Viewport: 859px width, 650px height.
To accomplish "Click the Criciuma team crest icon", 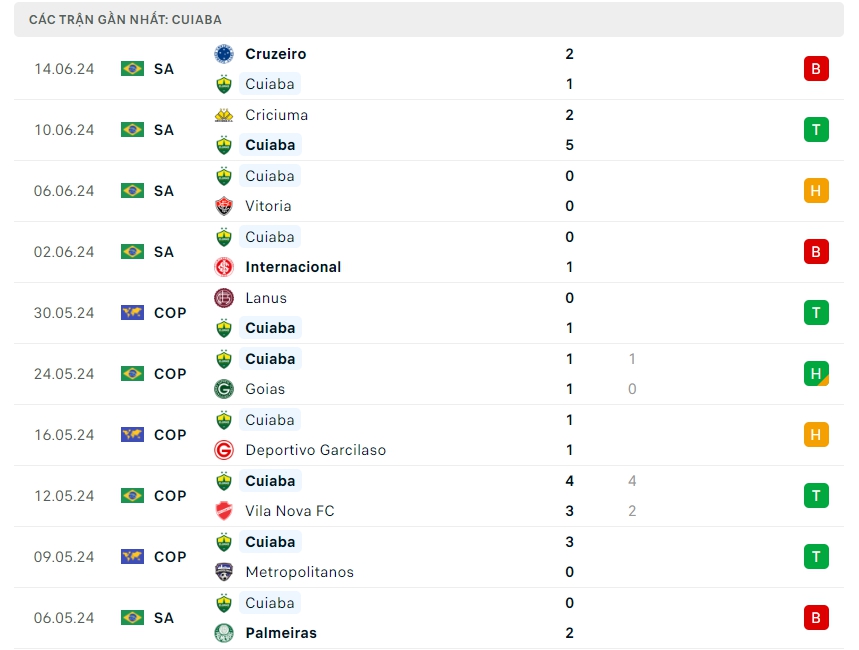I will [224, 115].
